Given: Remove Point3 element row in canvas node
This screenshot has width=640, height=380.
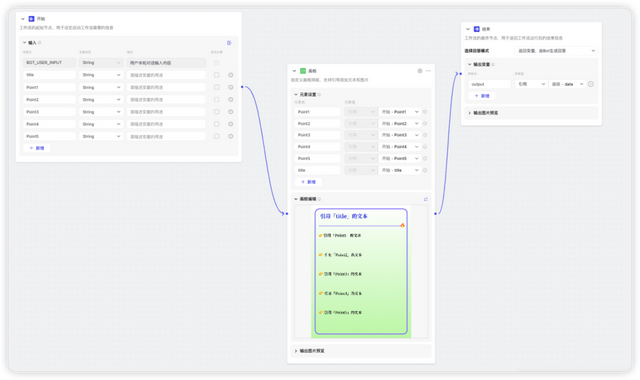Looking at the screenshot, I should [x=425, y=135].
